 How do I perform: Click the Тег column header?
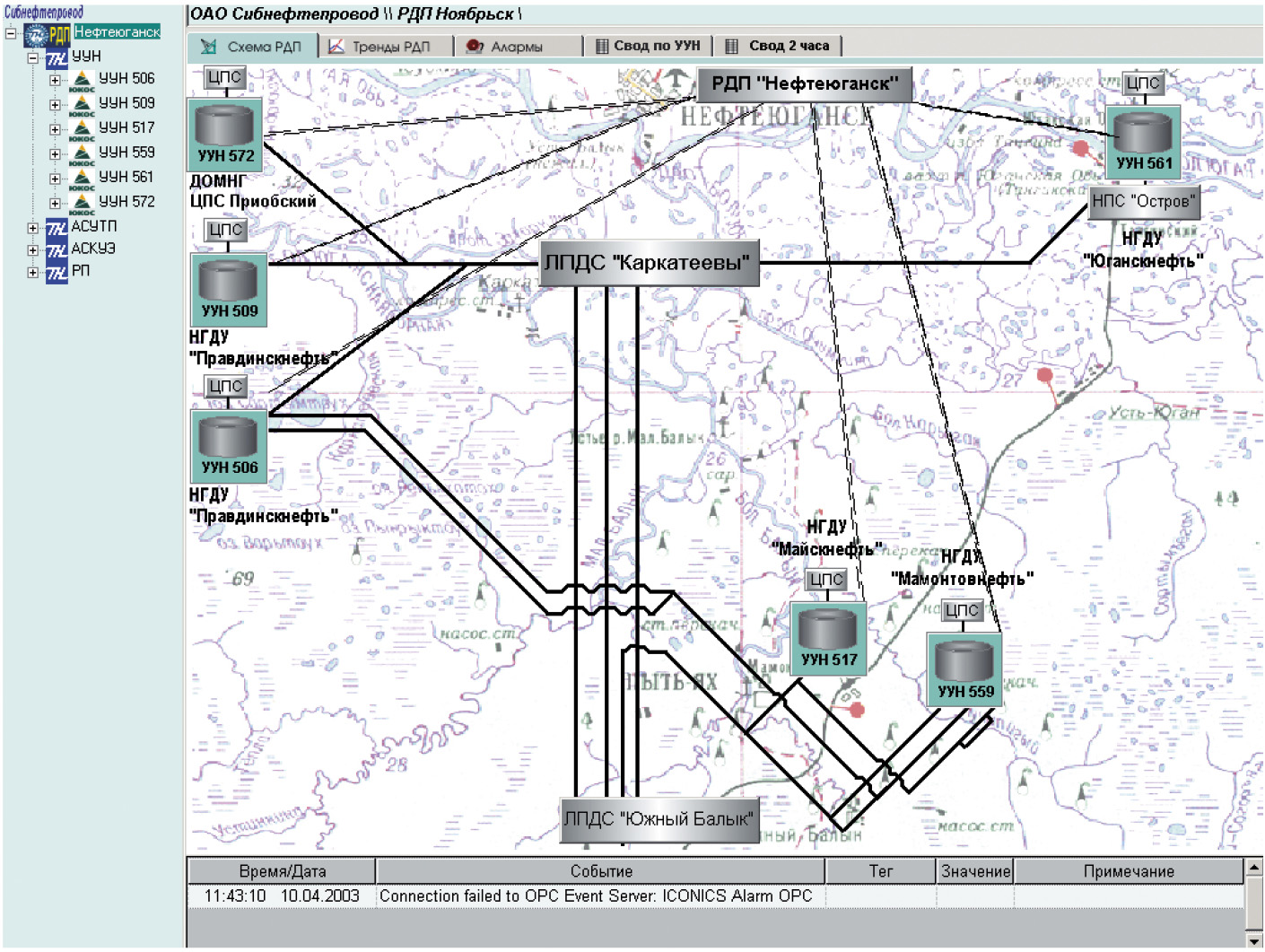pyautogui.click(x=881, y=871)
